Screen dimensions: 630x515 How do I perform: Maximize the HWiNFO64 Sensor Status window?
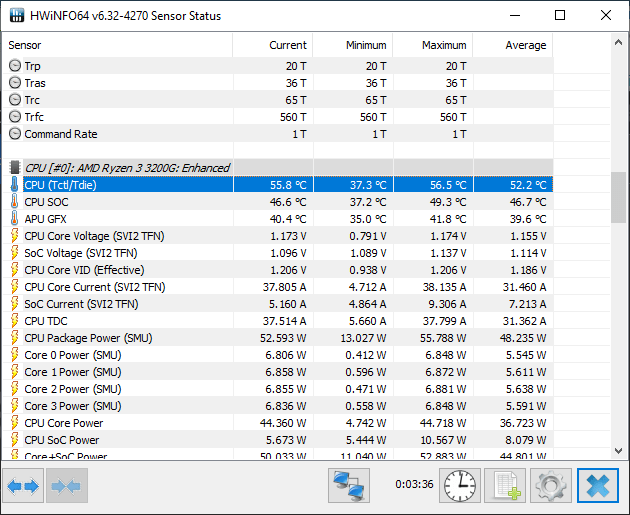click(560, 16)
